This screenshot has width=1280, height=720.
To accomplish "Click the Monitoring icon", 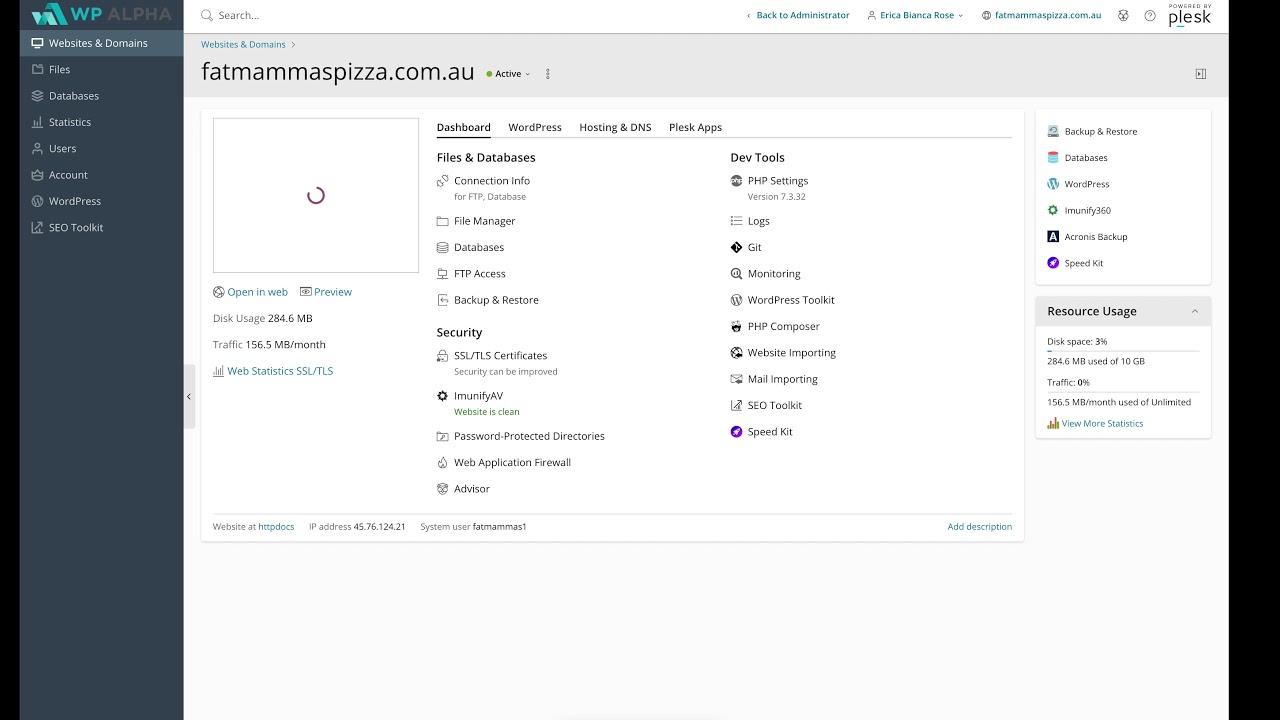I will (x=736, y=274).
